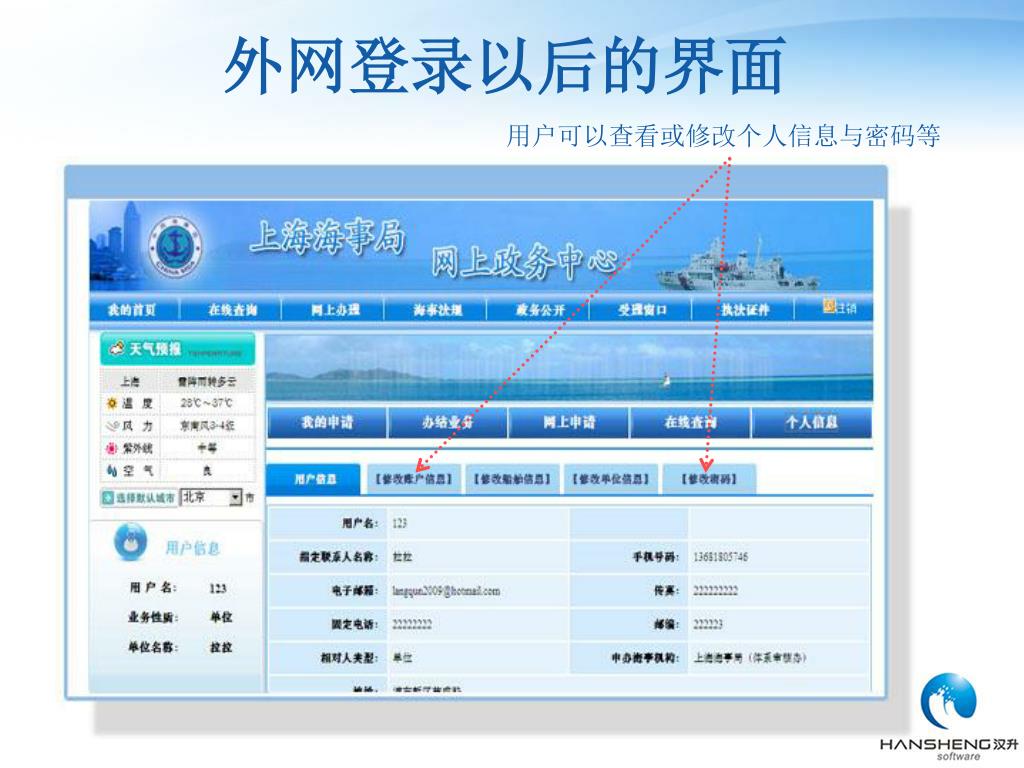Select 受理窗口 in the top navigation
The height and width of the screenshot is (768, 1024).
tap(643, 310)
